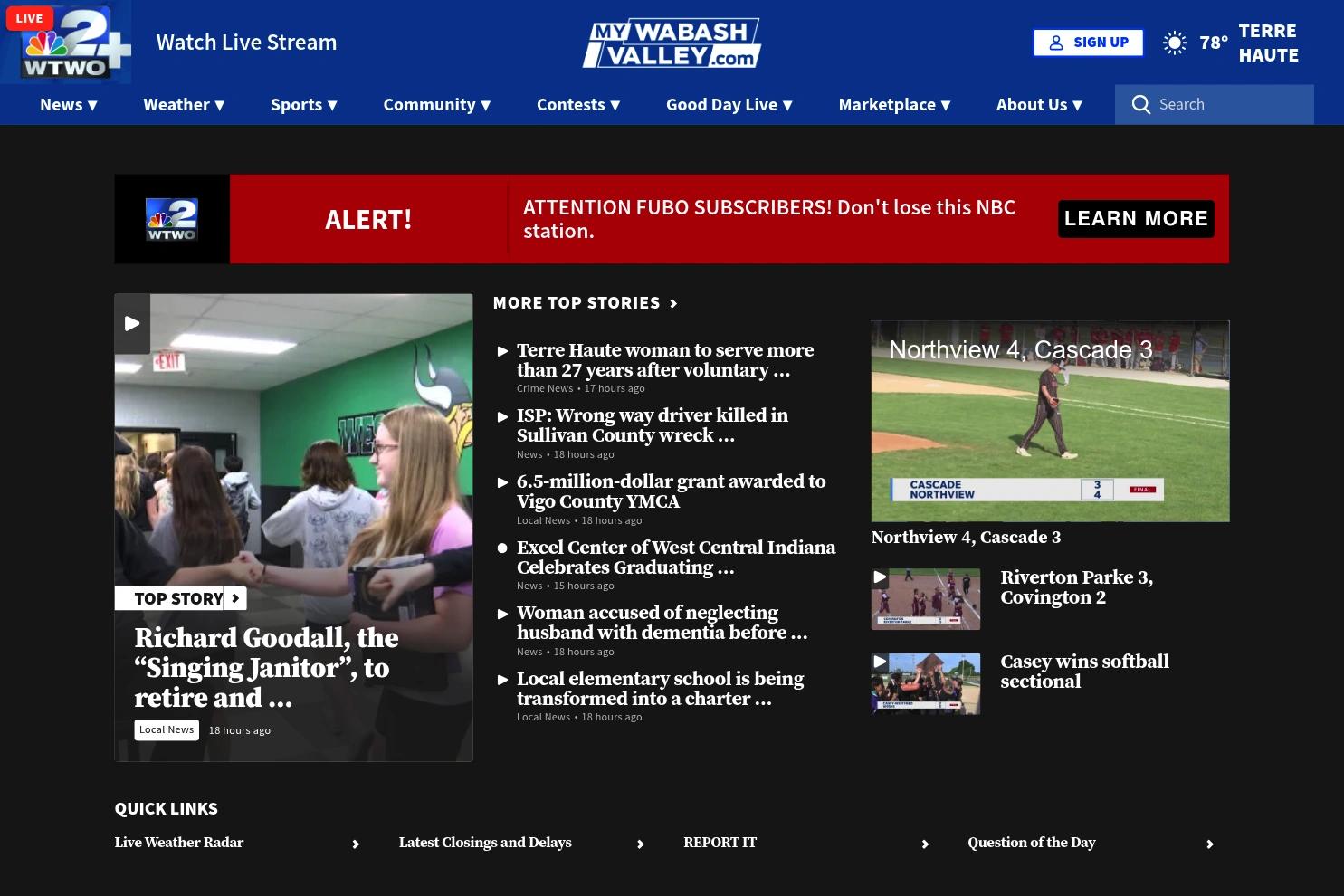Open Terre Haute woman 27 years story
Viewport: 1344px width, 896px height.
(x=665, y=360)
